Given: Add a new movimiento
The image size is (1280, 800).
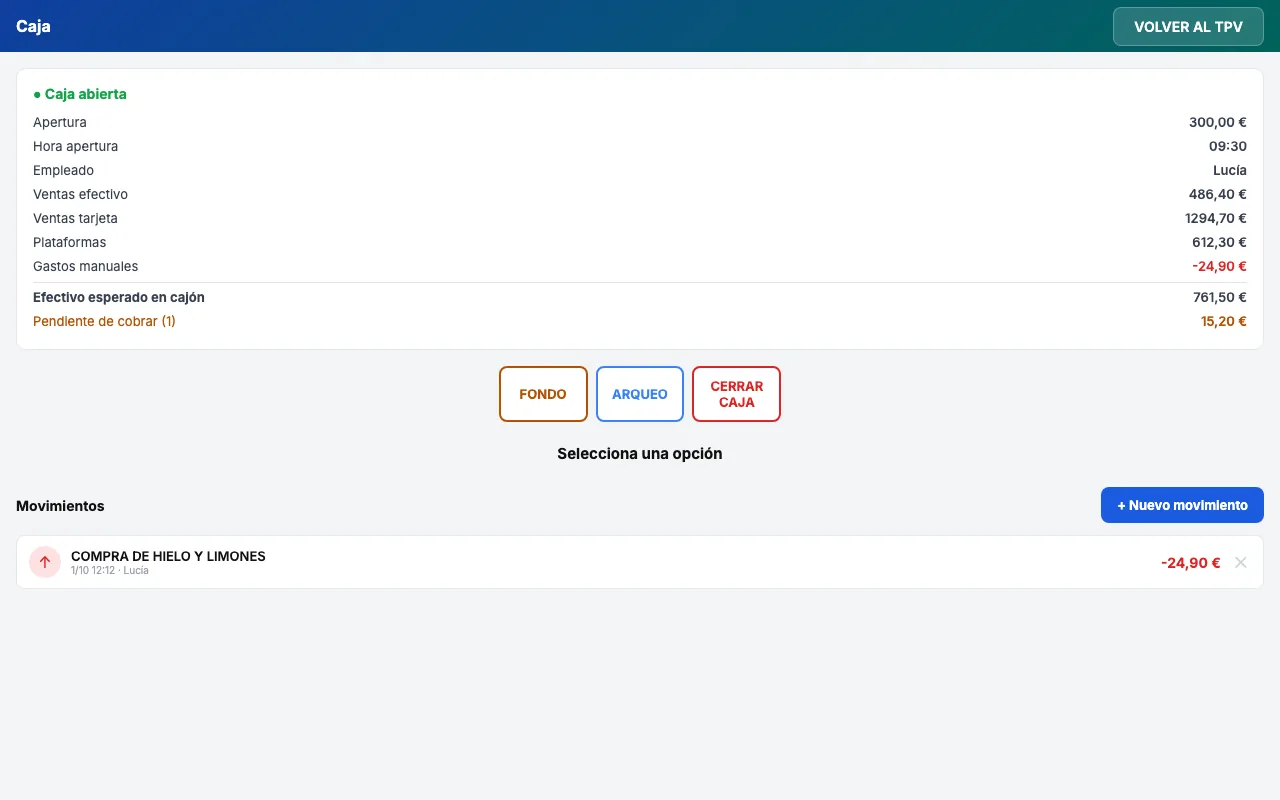Looking at the screenshot, I should pos(1182,505).
